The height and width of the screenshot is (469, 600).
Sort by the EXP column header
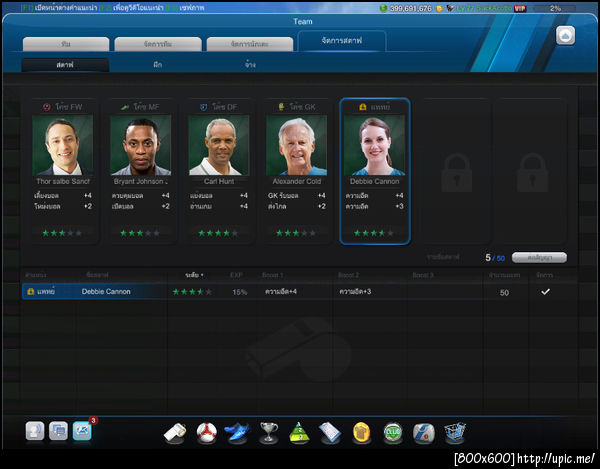[236, 275]
